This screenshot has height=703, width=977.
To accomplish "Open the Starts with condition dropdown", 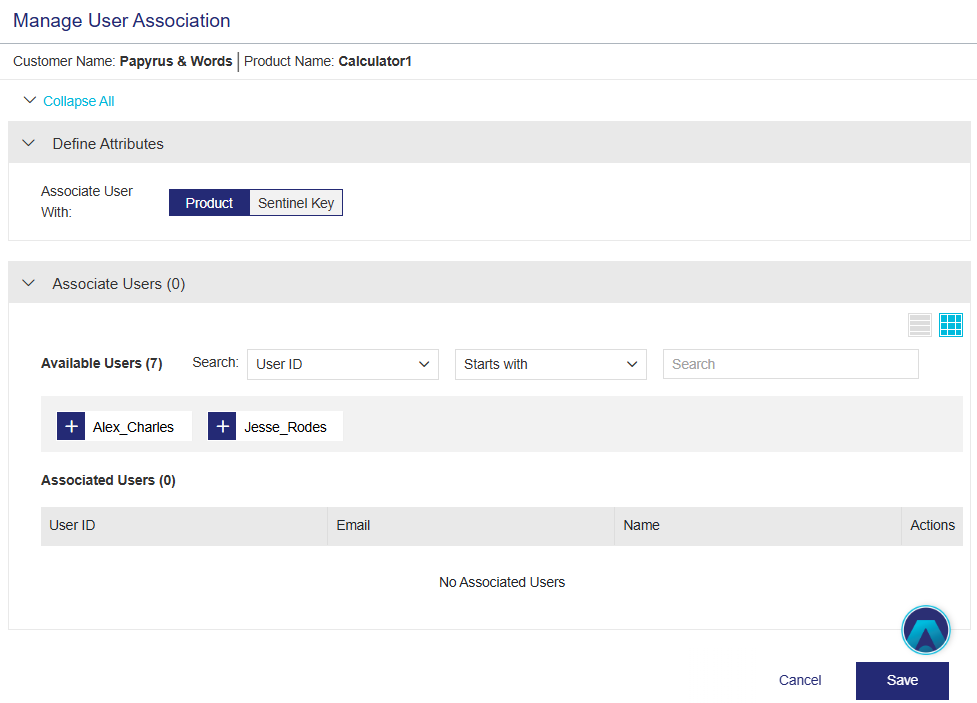I will coord(550,364).
